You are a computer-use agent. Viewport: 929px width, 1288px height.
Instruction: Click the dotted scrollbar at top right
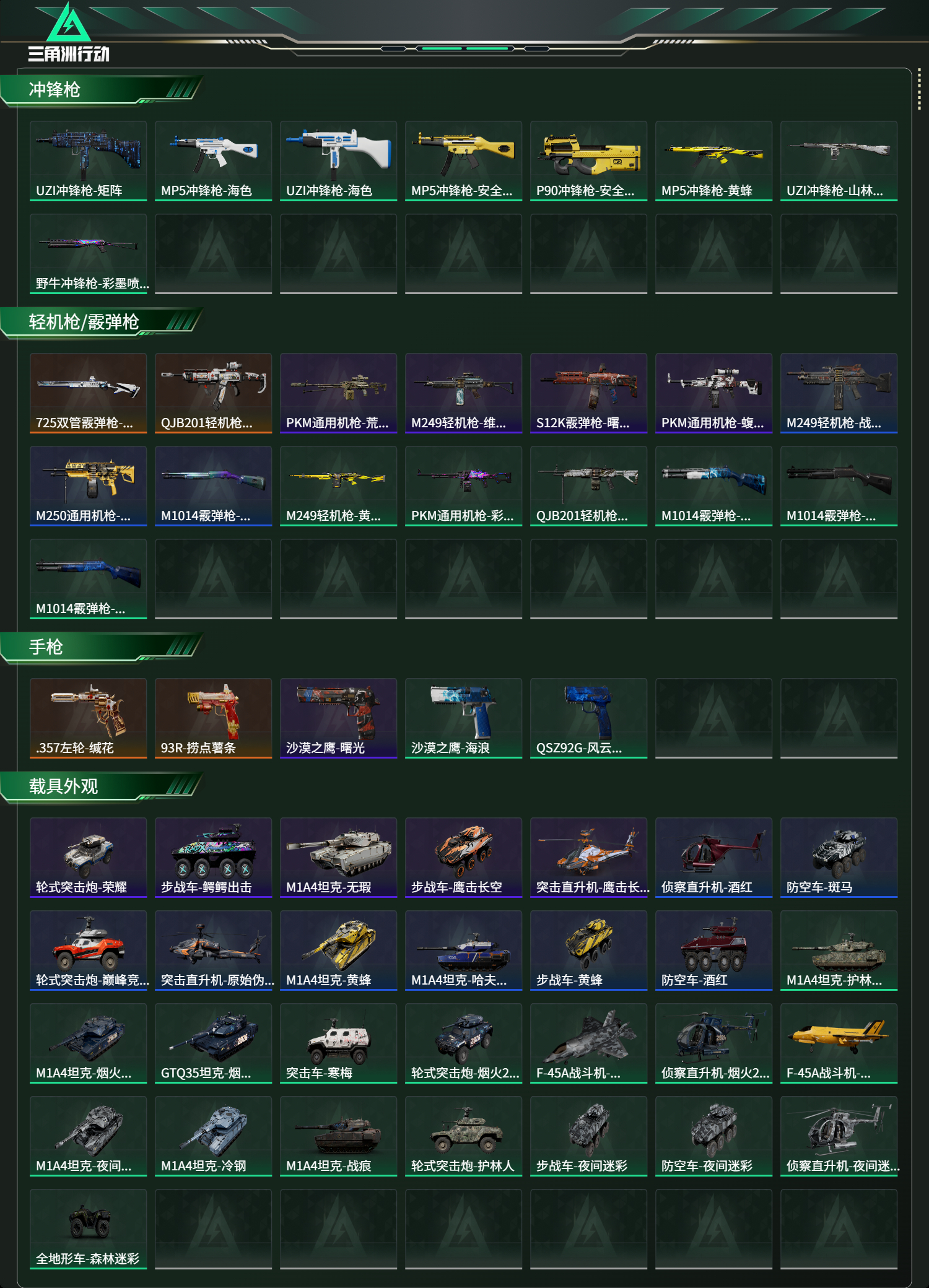(919, 90)
